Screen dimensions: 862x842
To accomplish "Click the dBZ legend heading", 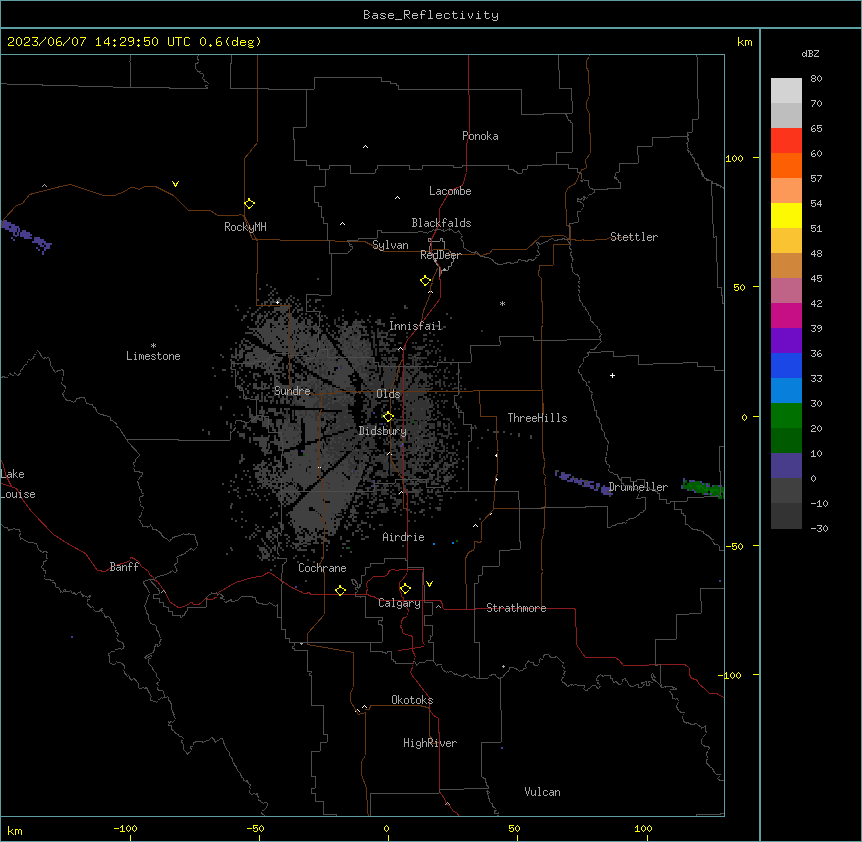I will [x=810, y=53].
